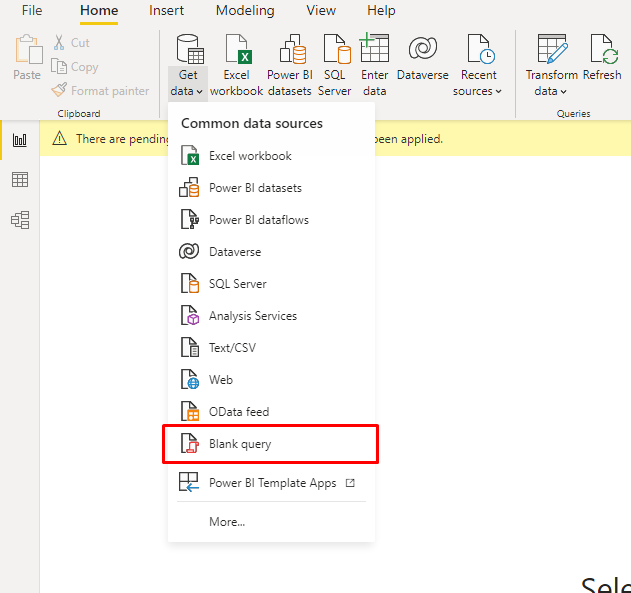Open the Insert ribbon tab
This screenshot has height=593, width=631.
tap(166, 11)
